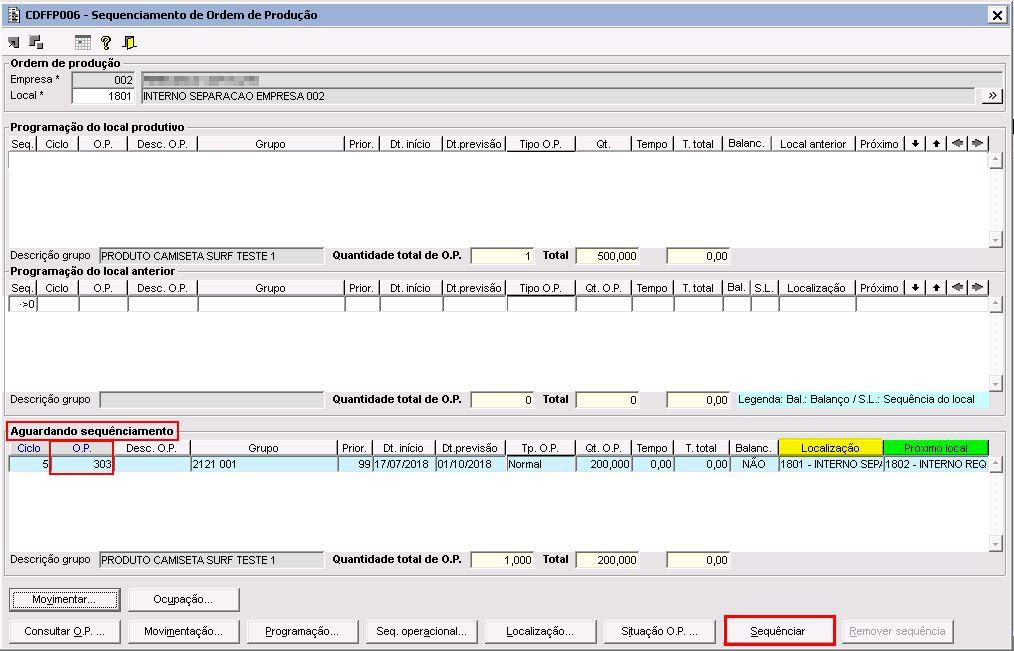Screen dimensions: 1014x651
Task: Click the first arrow icon in the toolbar
Action: tap(14, 43)
